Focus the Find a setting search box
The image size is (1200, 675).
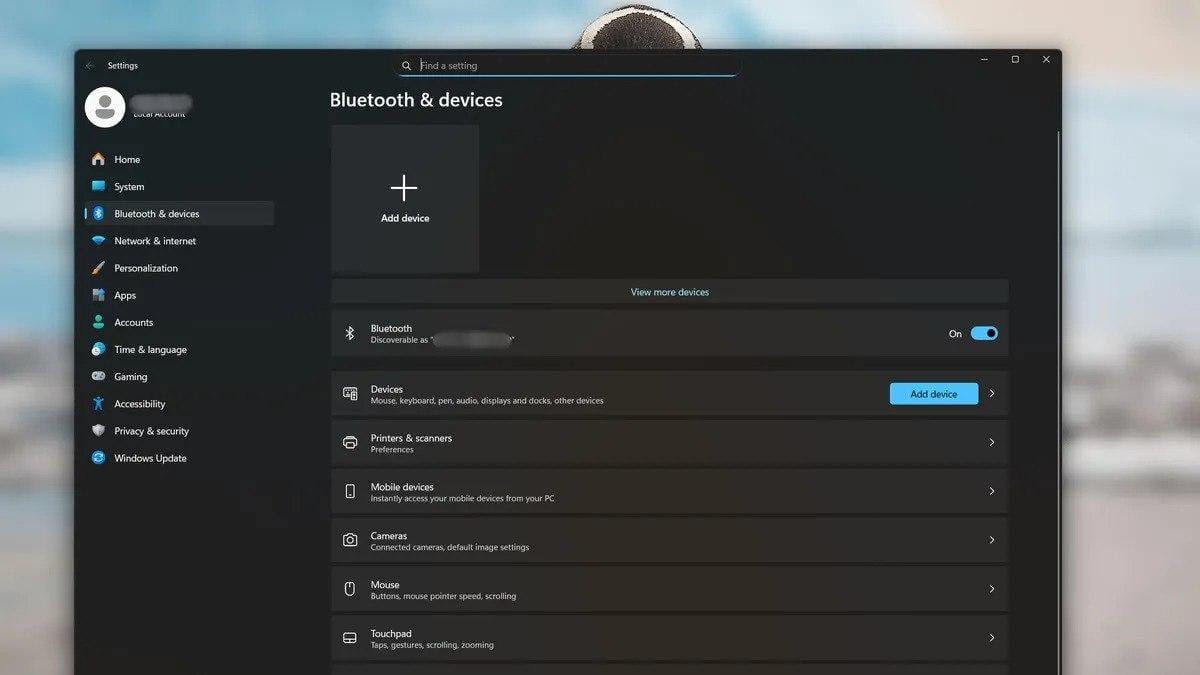[x=570, y=66]
